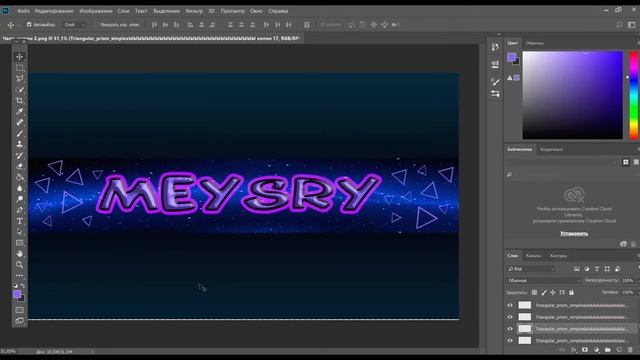Switch to the Каналы tab
Screen dimensions: 640x360
point(533,256)
